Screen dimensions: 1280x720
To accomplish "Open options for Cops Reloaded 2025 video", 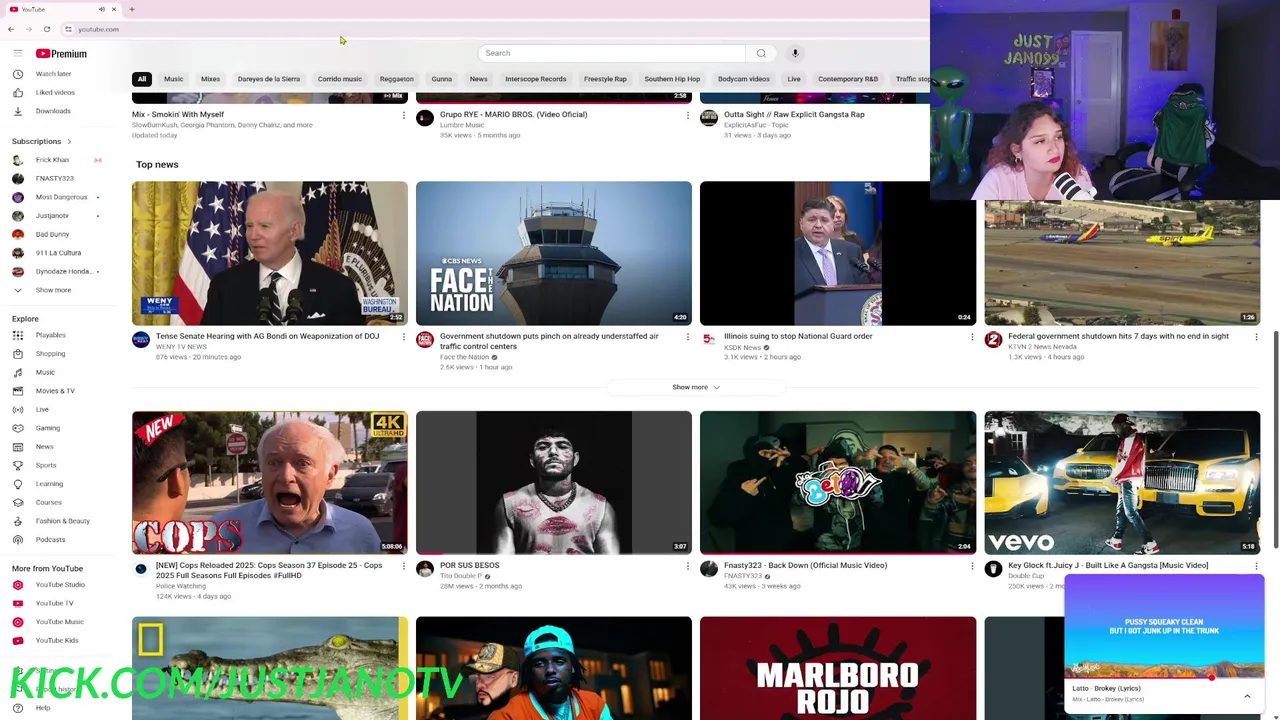I will (x=404, y=567).
